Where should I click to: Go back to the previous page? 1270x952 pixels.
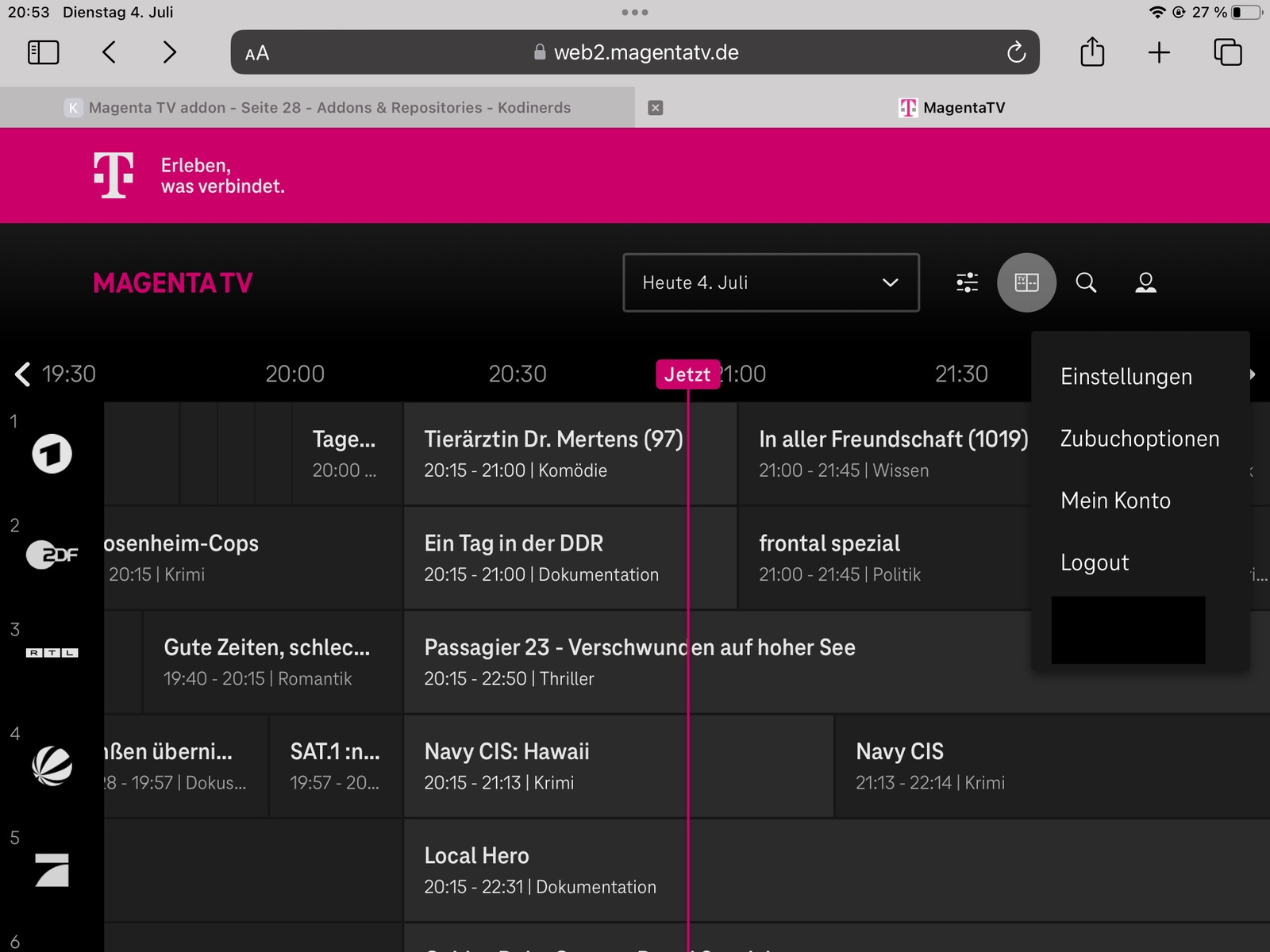tap(110, 52)
